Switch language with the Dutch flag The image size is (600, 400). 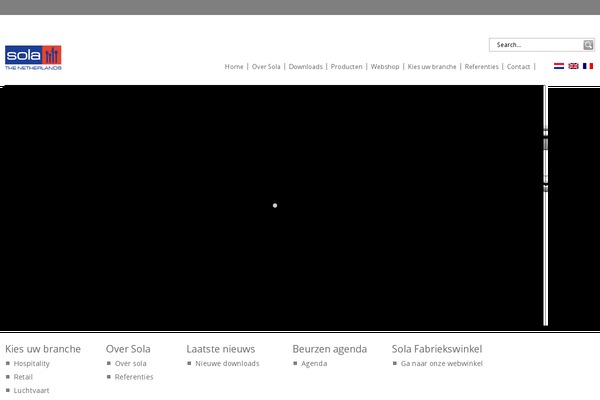point(558,66)
